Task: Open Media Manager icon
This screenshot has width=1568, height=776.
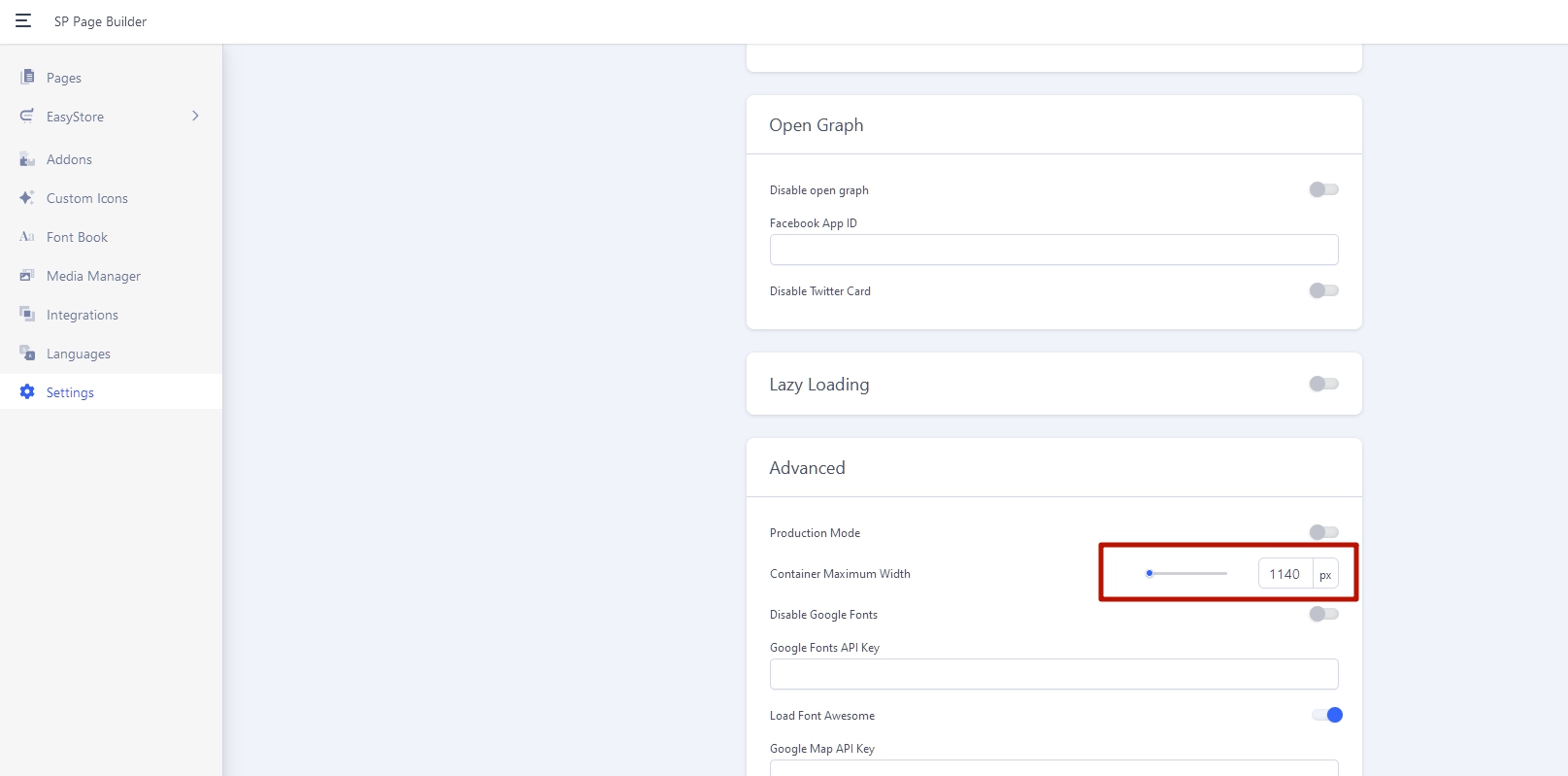Action: click(27, 276)
